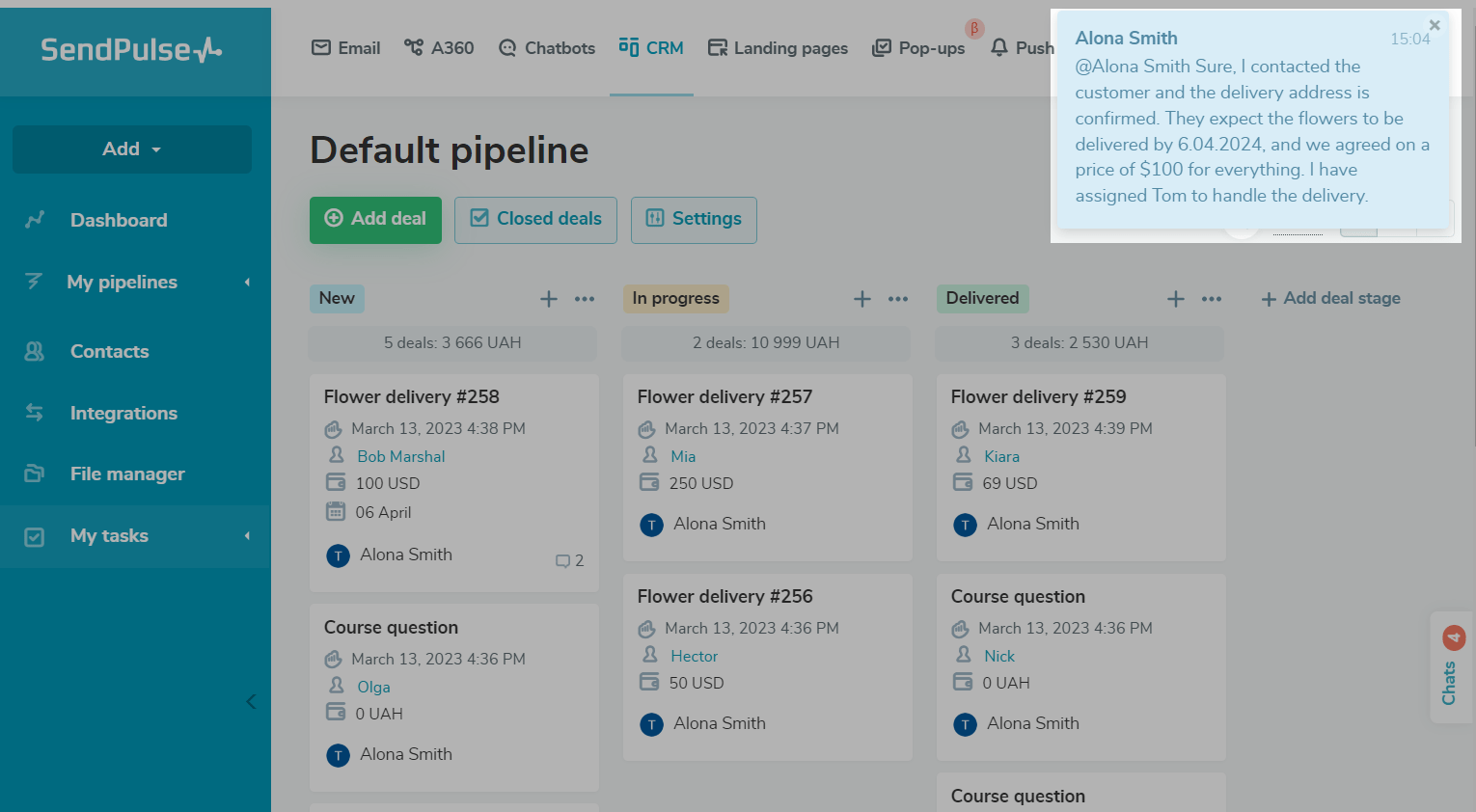1476x812 pixels.
Task: Click plus icon in Delivered column
Action: [1175, 299]
